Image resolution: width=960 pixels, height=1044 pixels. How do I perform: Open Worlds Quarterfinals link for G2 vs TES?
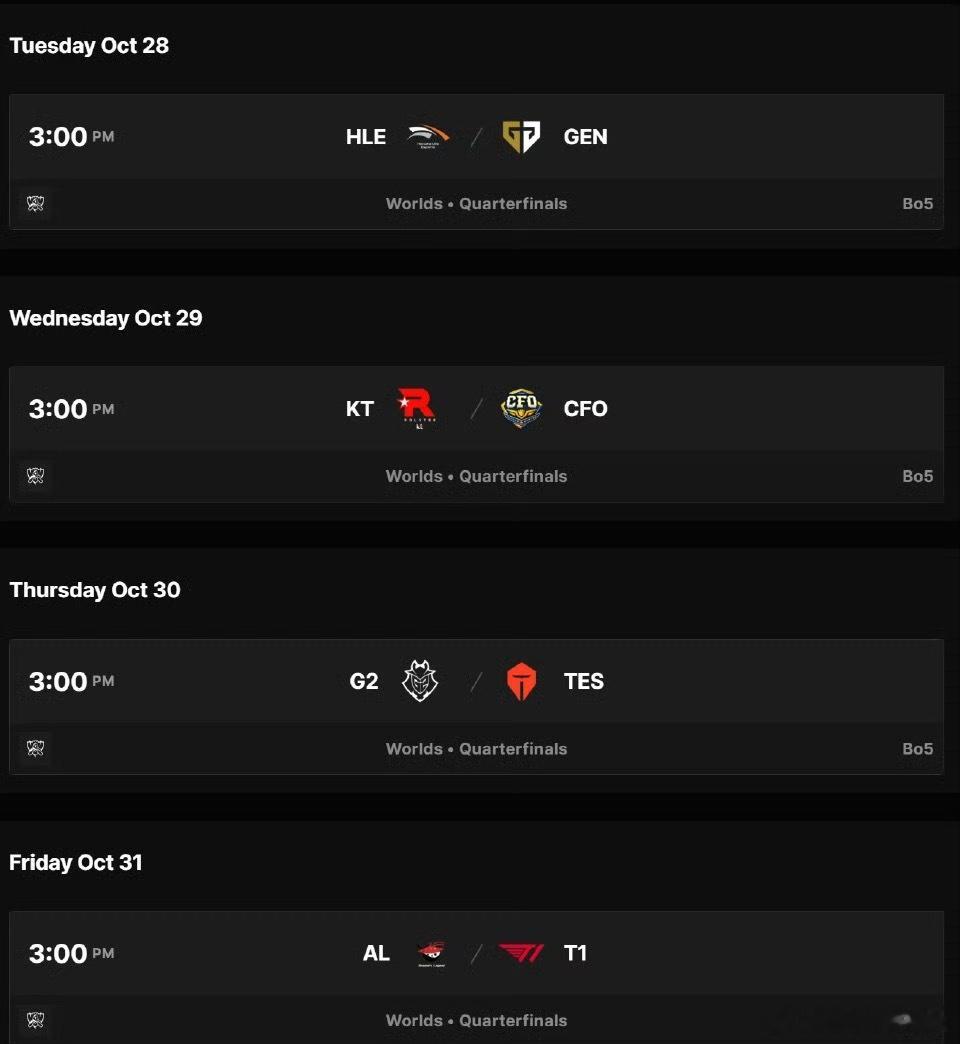[477, 748]
